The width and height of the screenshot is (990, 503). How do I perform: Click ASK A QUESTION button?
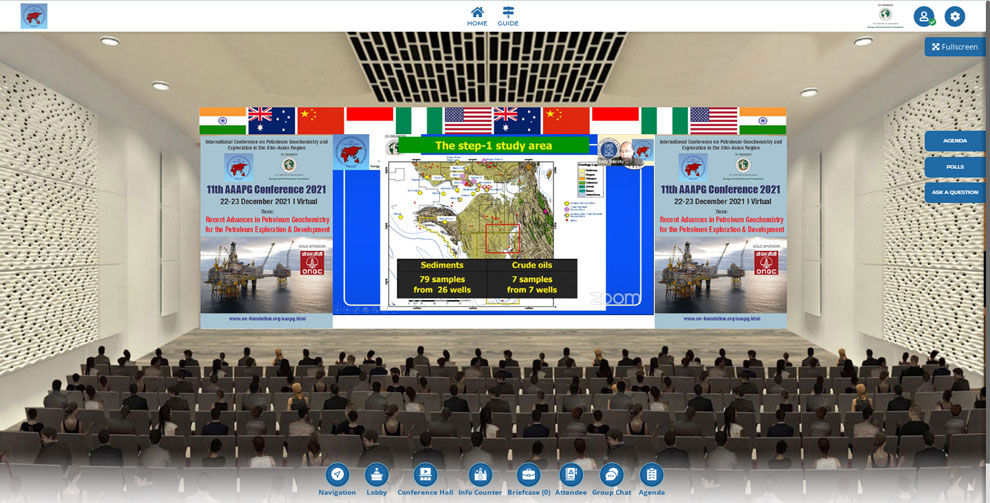pyautogui.click(x=955, y=192)
